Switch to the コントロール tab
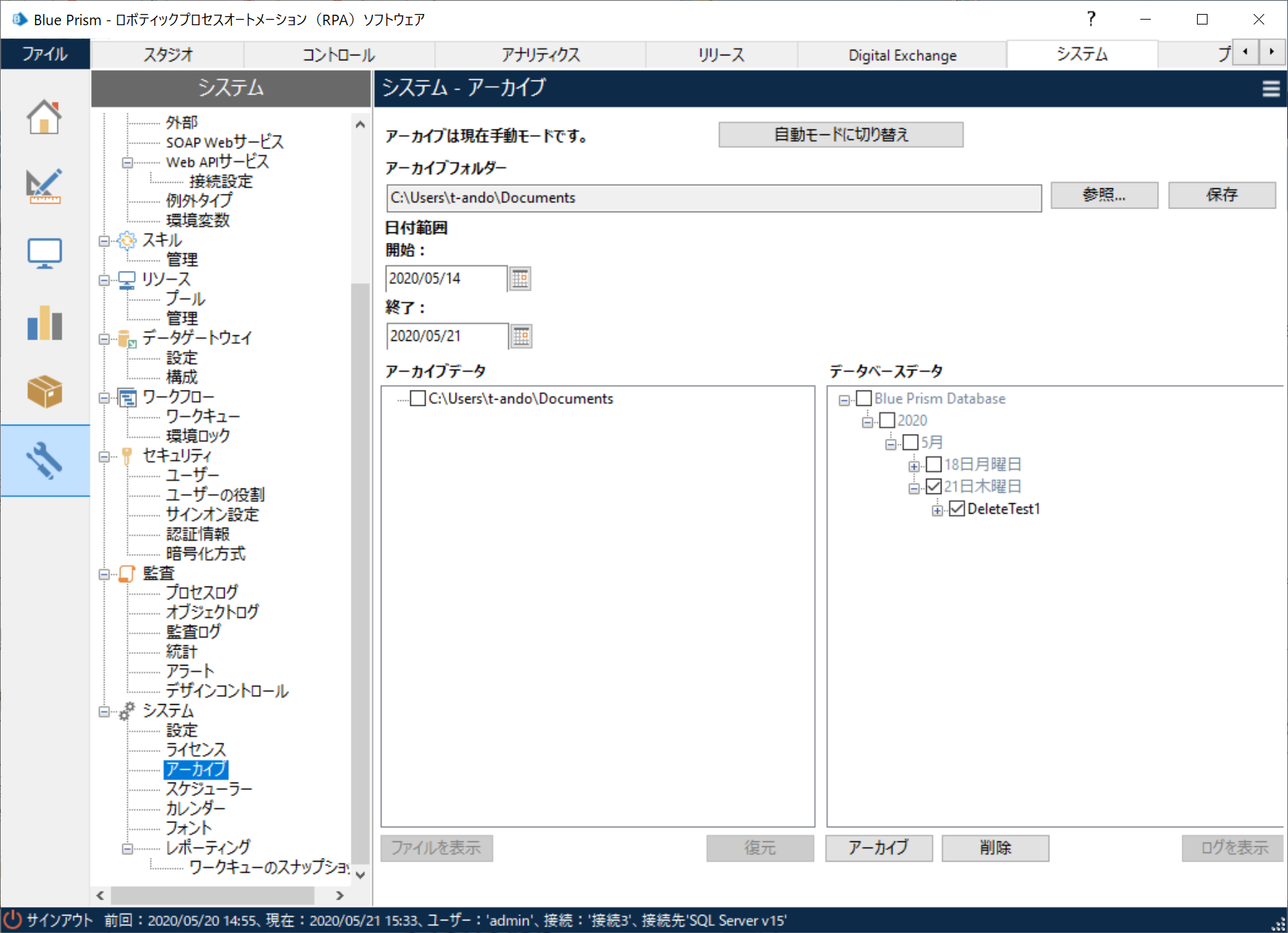Screen dimensions: 1288x933 click(338, 54)
